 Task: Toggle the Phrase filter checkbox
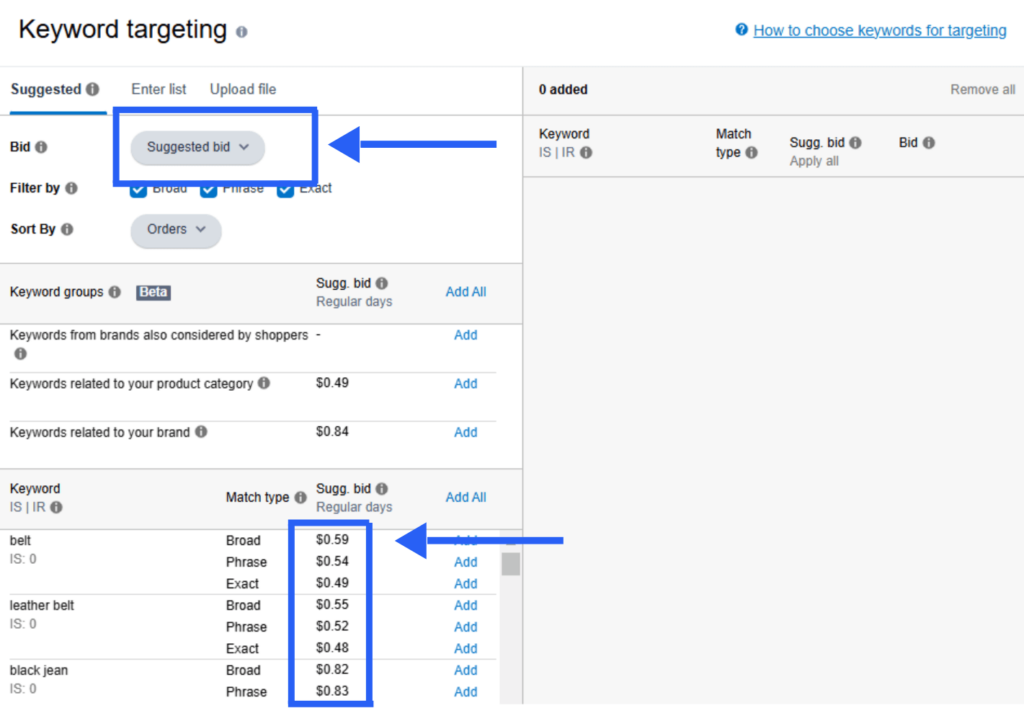(209, 190)
